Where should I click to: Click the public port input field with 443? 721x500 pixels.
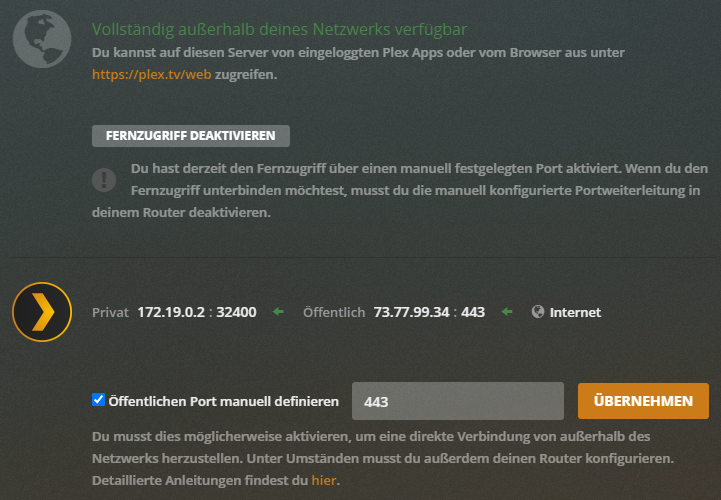coord(458,401)
